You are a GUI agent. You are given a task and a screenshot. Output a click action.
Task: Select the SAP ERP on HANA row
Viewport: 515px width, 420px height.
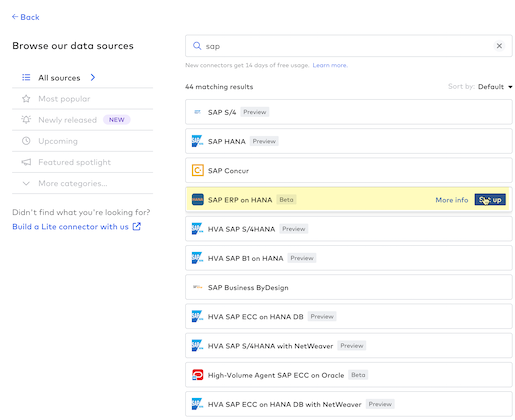pyautogui.click(x=349, y=200)
